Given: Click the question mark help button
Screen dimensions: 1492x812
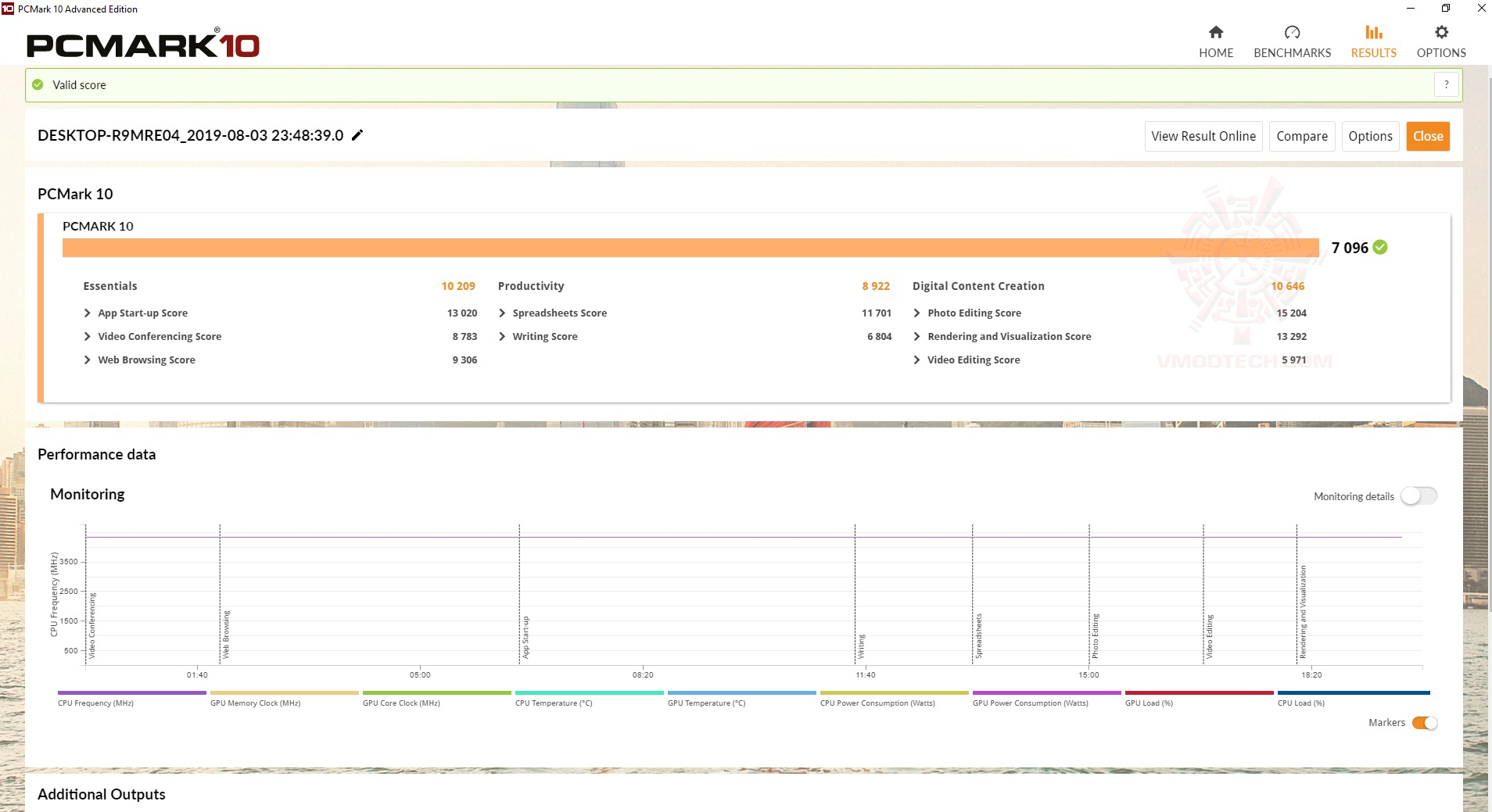Looking at the screenshot, I should pos(1447,84).
